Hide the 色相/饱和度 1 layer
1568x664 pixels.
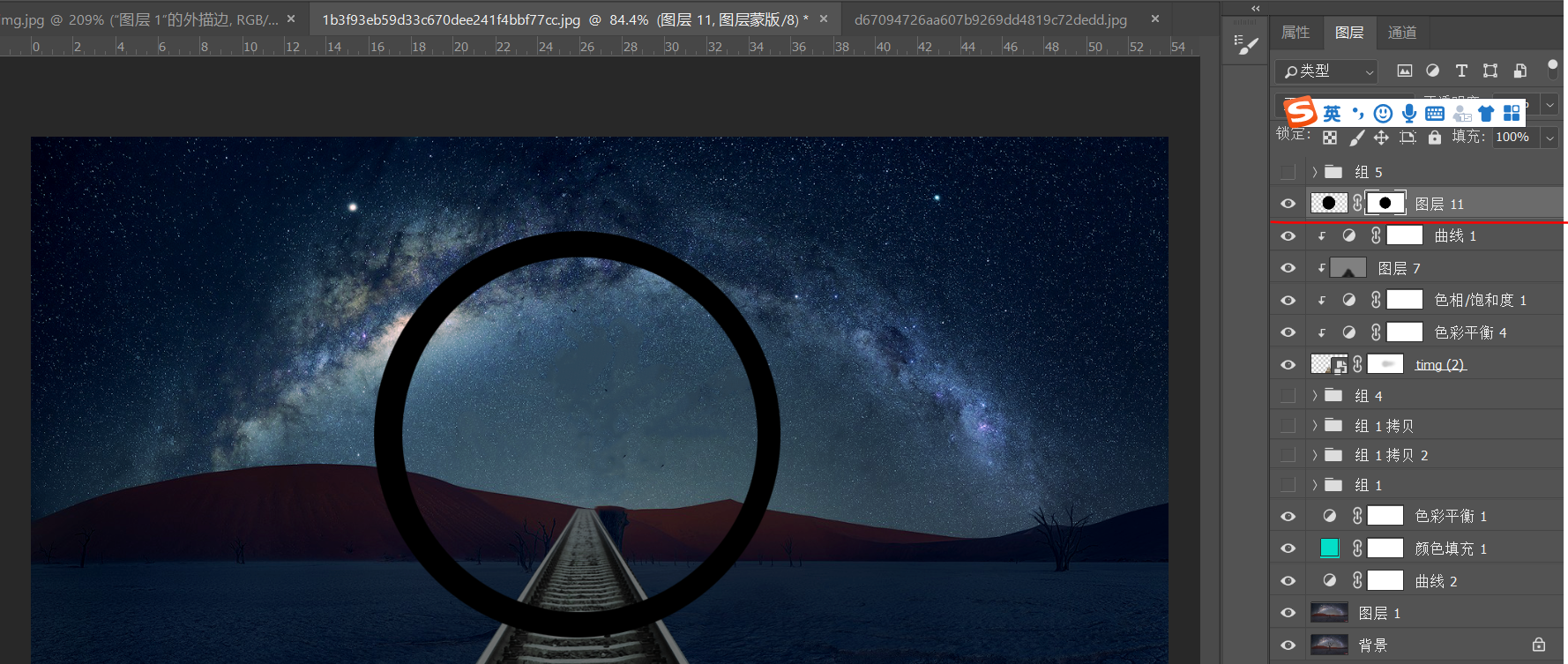pyautogui.click(x=1288, y=301)
